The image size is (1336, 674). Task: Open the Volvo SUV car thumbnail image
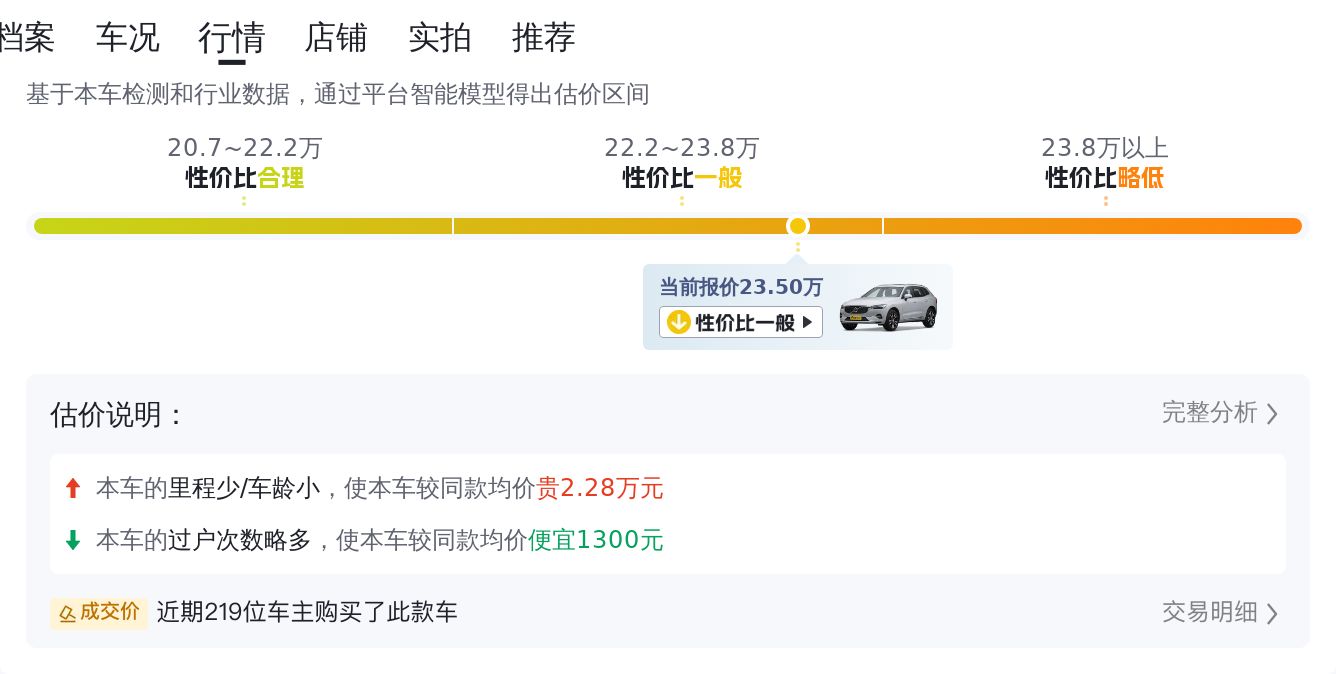click(888, 306)
